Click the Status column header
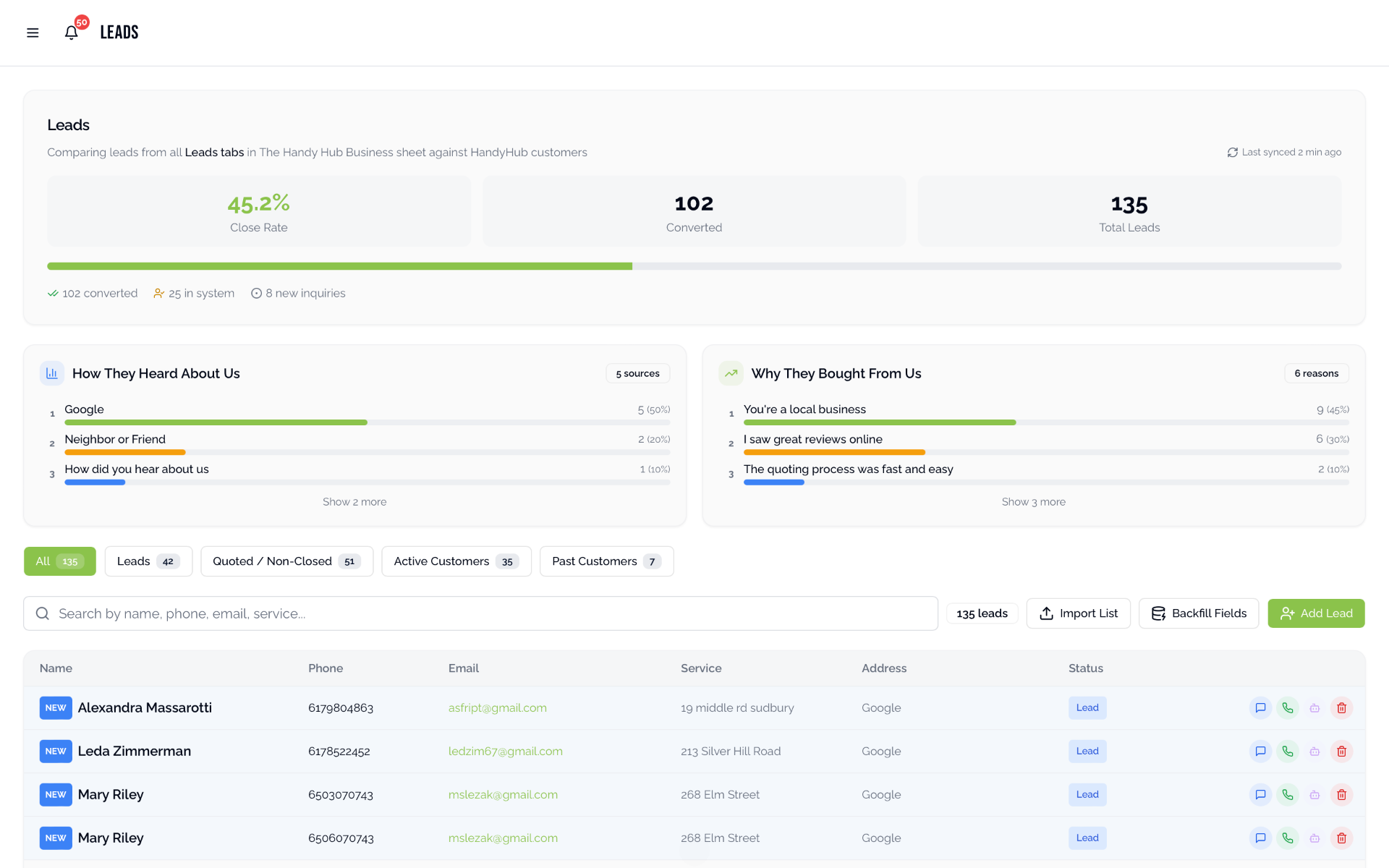This screenshot has width=1389, height=868. point(1086,668)
